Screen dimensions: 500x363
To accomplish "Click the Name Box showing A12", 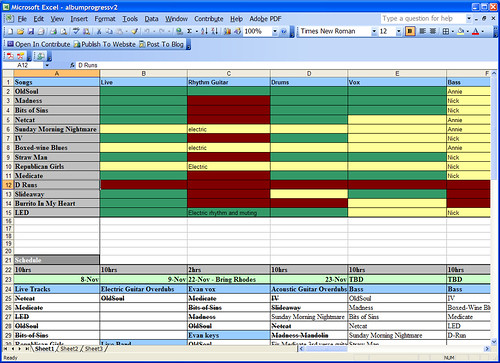I will tap(23, 65).
